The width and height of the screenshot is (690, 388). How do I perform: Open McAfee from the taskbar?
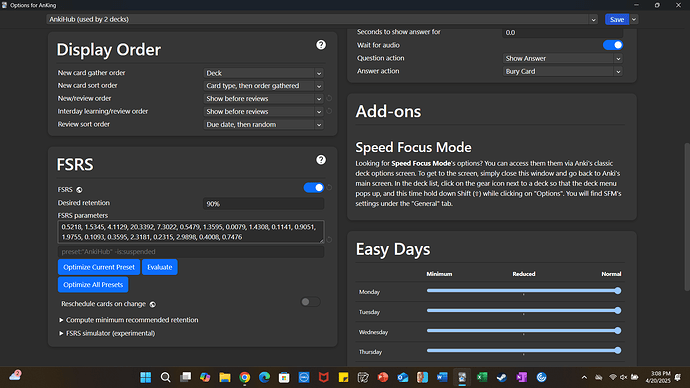[324, 377]
